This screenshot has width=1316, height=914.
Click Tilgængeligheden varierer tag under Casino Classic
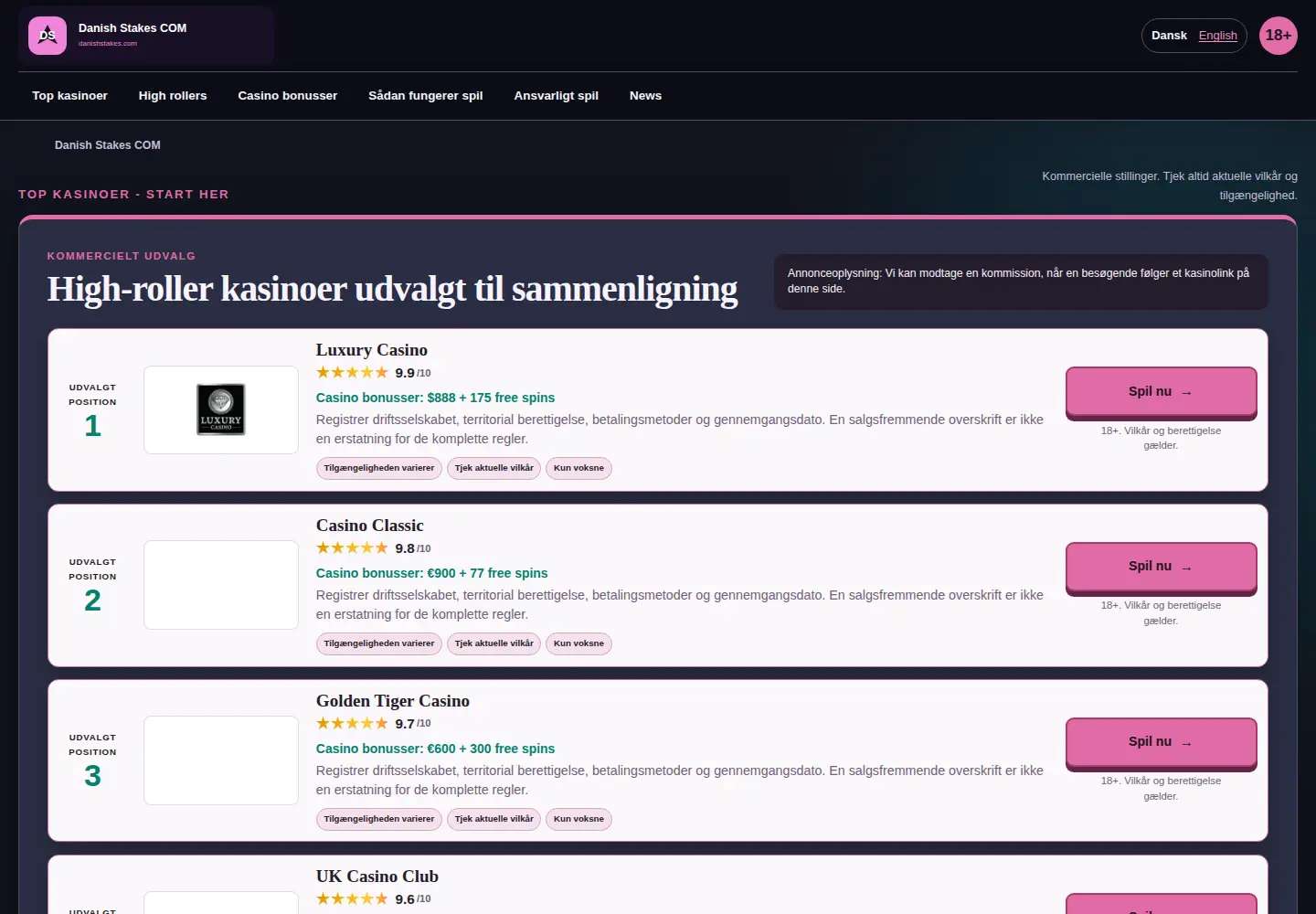coord(379,644)
